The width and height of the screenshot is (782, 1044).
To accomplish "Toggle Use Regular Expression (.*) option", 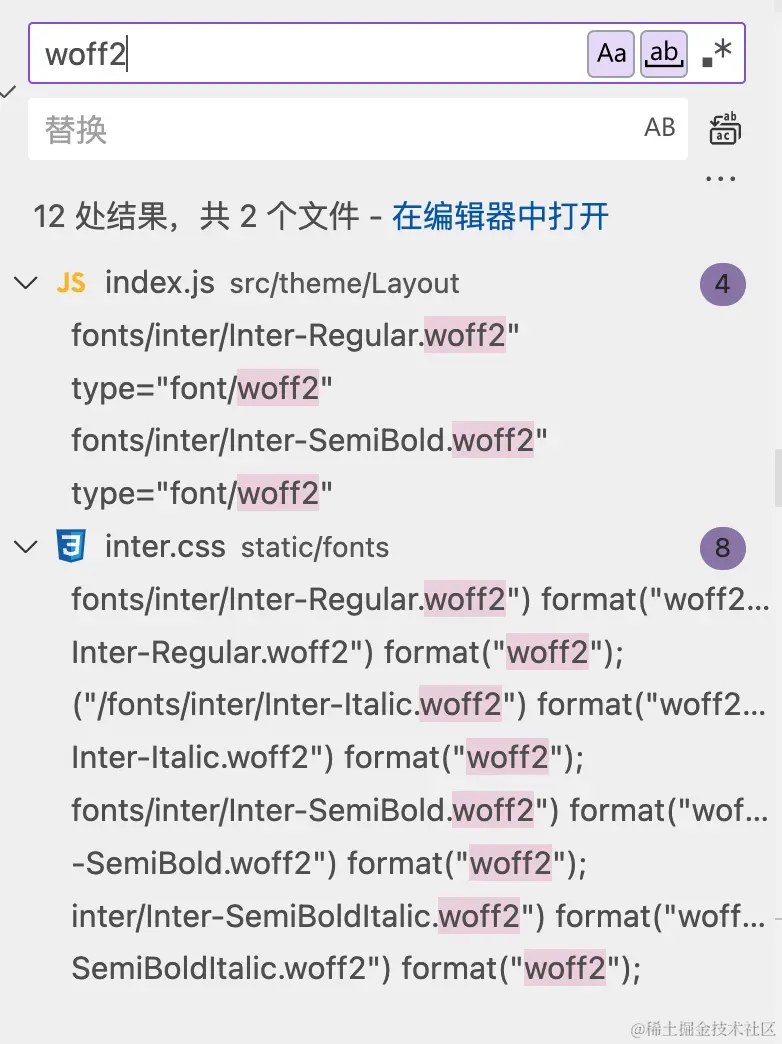I will point(717,53).
